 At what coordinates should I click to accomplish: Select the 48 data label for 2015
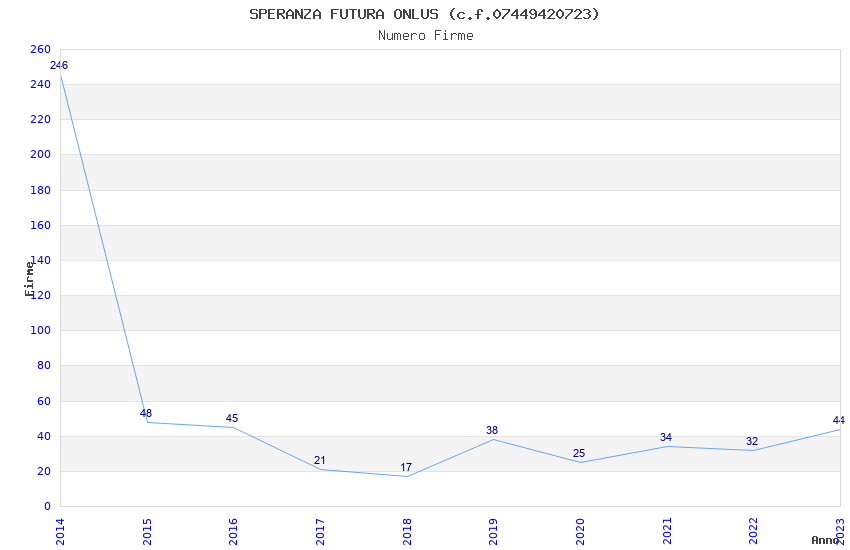146,413
